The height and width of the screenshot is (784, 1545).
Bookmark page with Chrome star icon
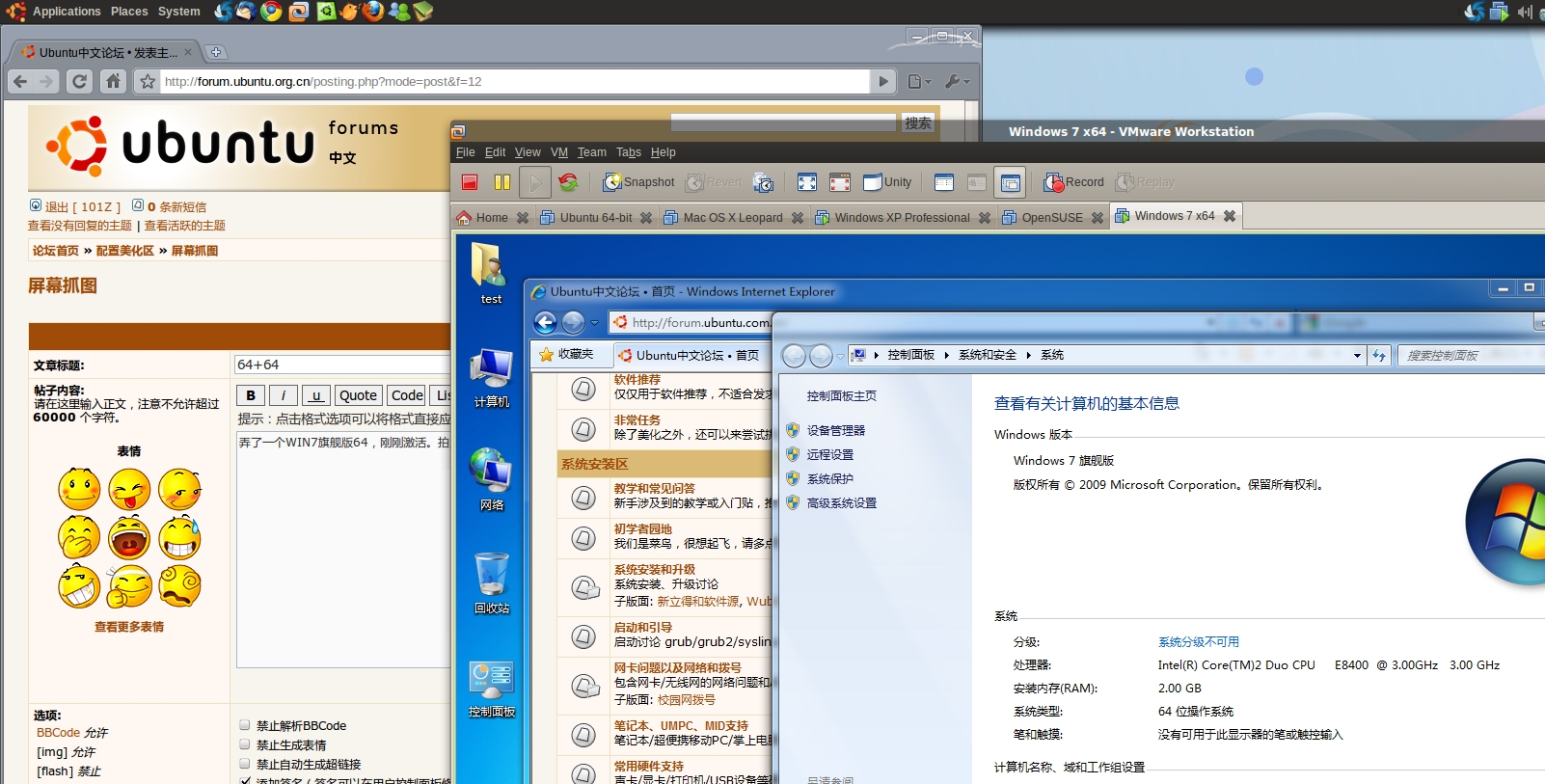[x=148, y=82]
